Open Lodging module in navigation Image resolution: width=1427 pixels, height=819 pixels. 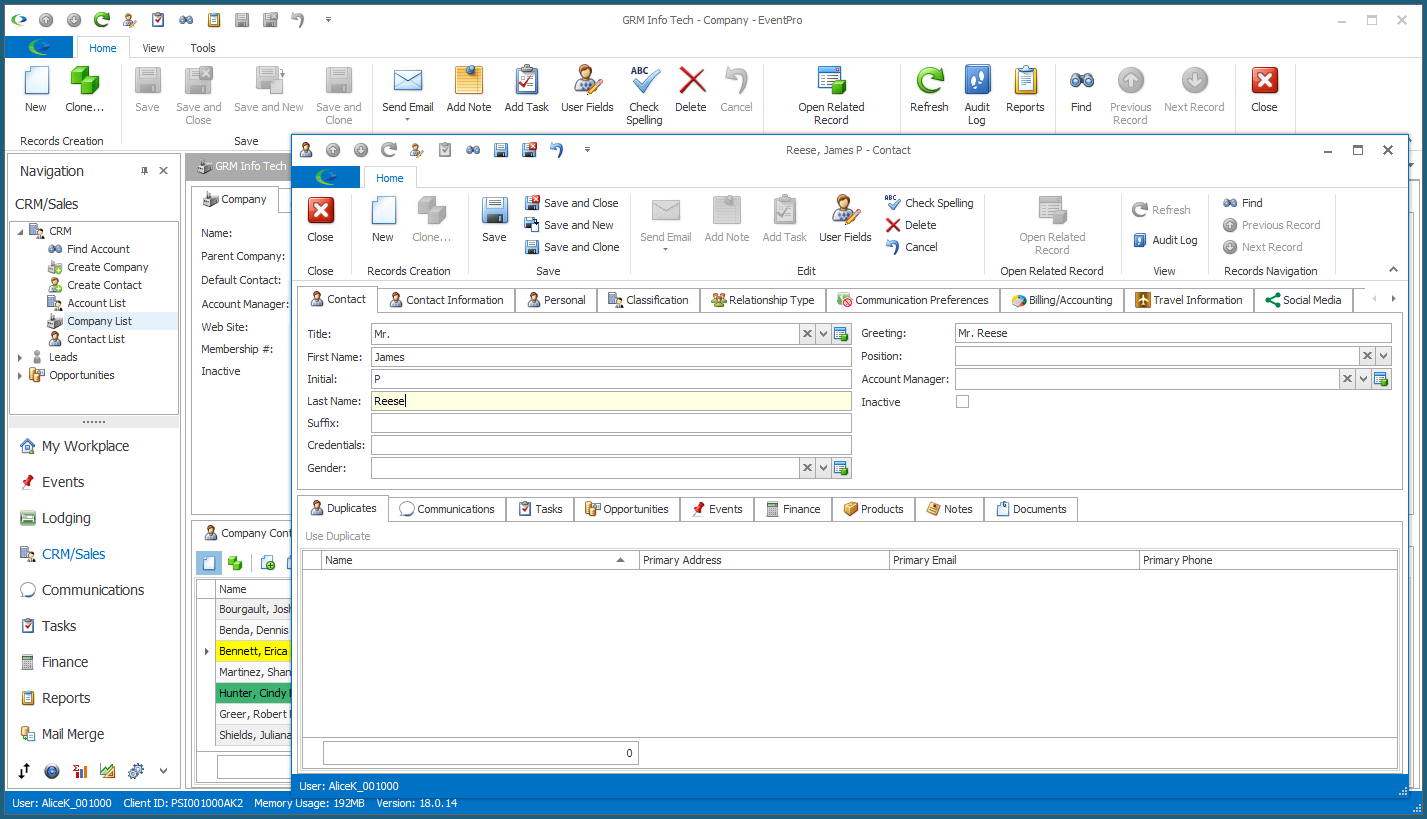(66, 518)
